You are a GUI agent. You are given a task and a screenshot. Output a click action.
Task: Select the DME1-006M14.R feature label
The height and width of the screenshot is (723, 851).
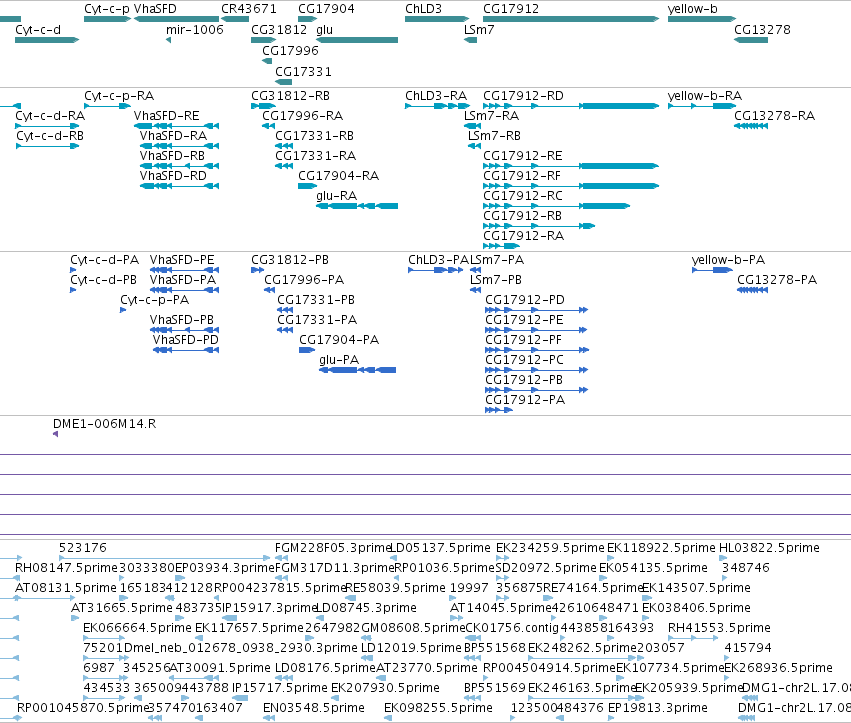tap(104, 424)
